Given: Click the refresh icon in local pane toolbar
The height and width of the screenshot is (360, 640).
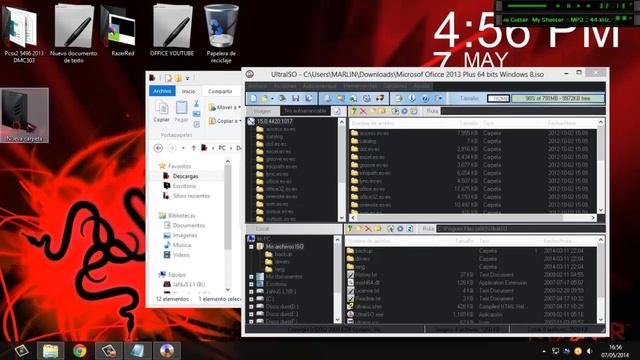Looking at the screenshot, I should click(x=410, y=229).
